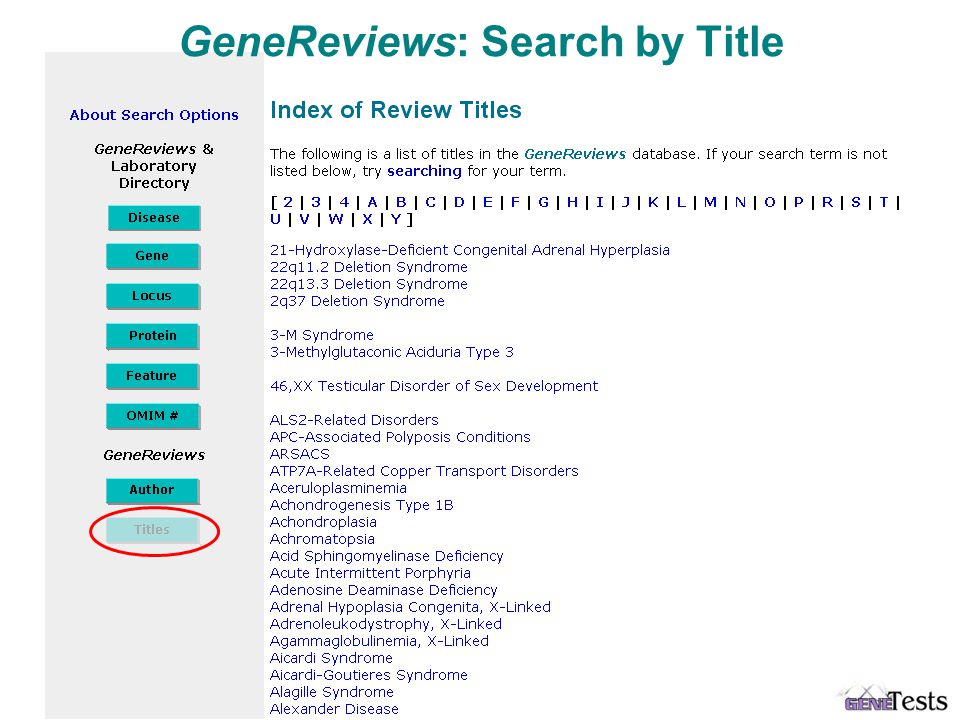Jump to letter R in index
Screen dimensions: 960x720
pyautogui.click(x=827, y=202)
